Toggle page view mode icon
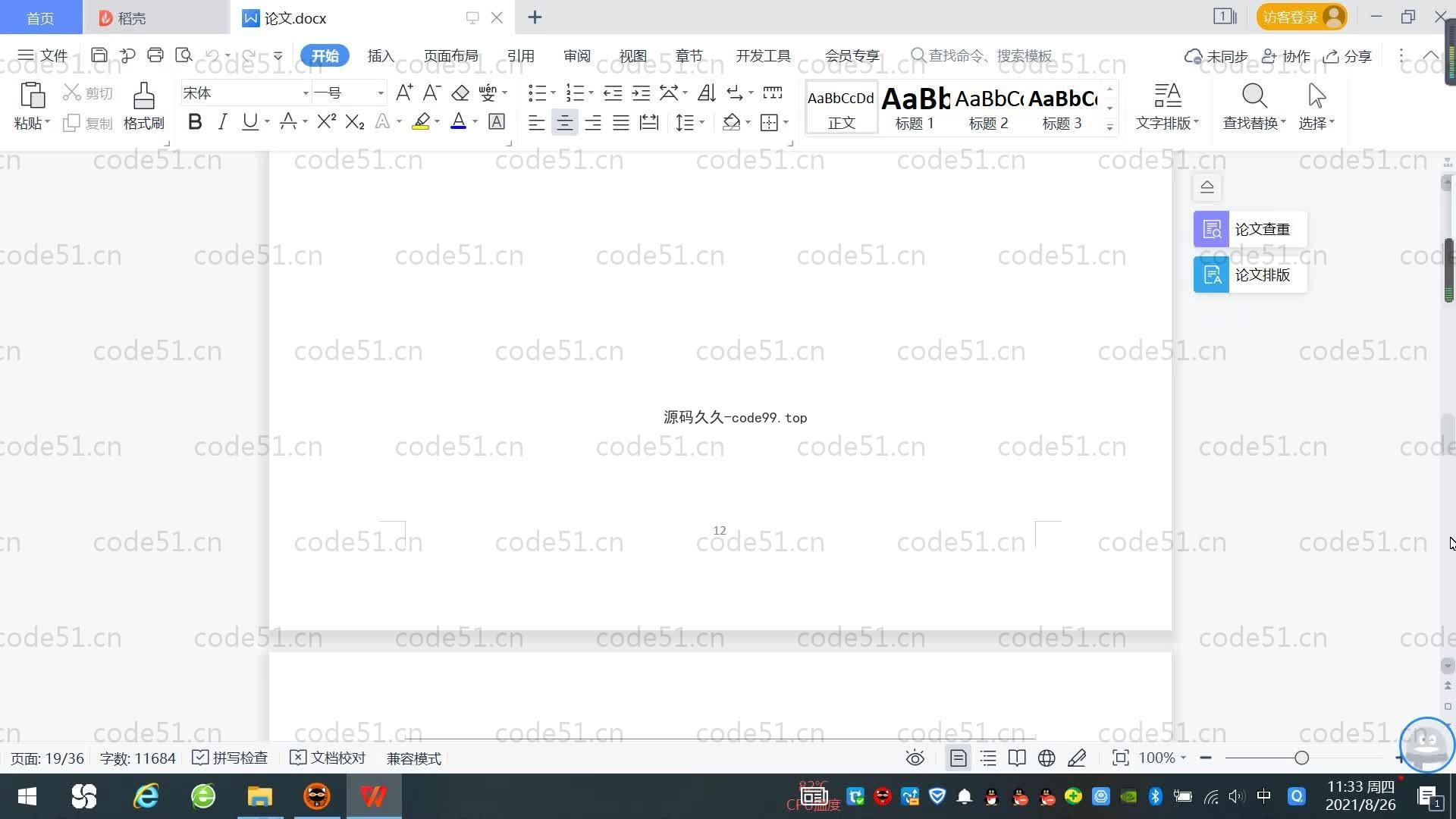 click(959, 758)
